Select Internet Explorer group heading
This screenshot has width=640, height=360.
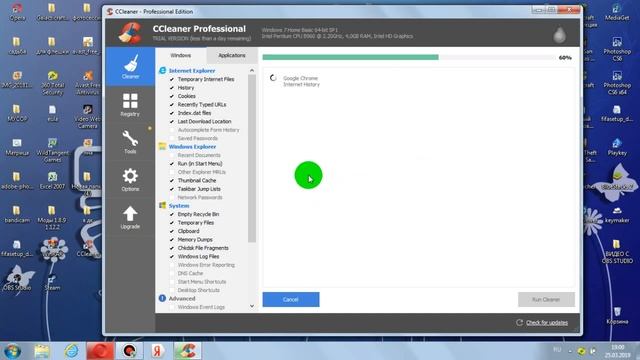click(x=192, y=71)
